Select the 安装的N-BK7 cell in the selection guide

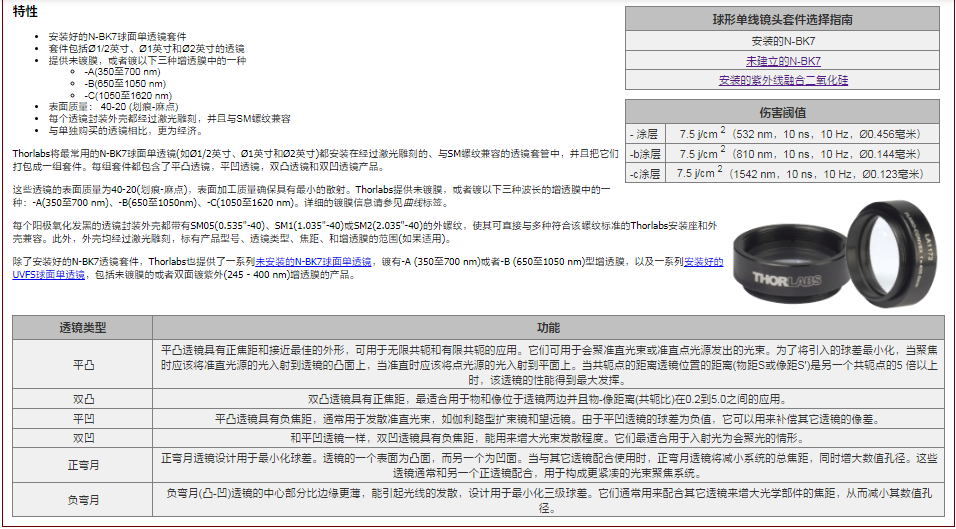point(783,41)
